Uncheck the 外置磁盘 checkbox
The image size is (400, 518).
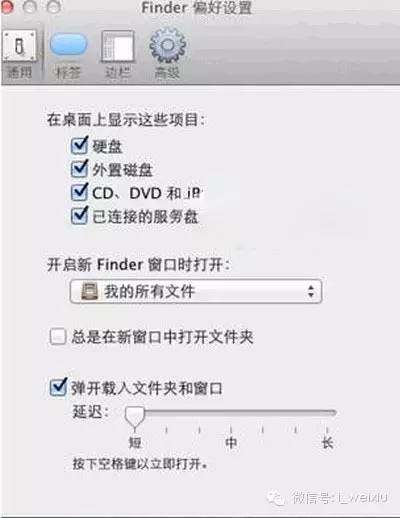tap(79, 169)
